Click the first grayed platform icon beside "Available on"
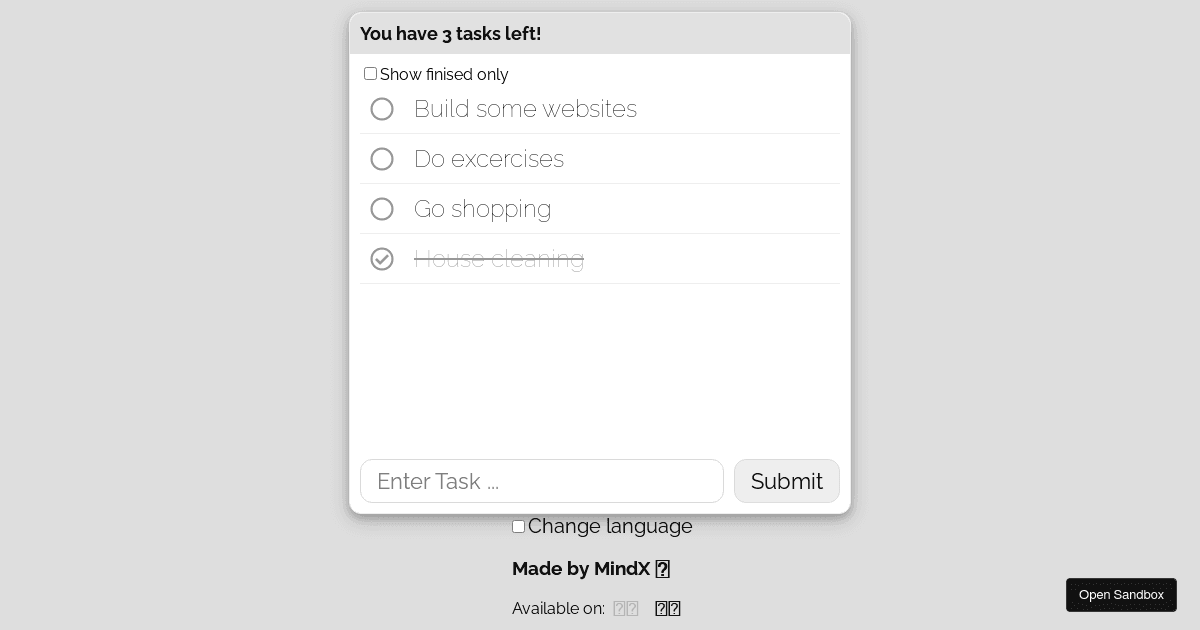1200x630 pixels. 620,608
